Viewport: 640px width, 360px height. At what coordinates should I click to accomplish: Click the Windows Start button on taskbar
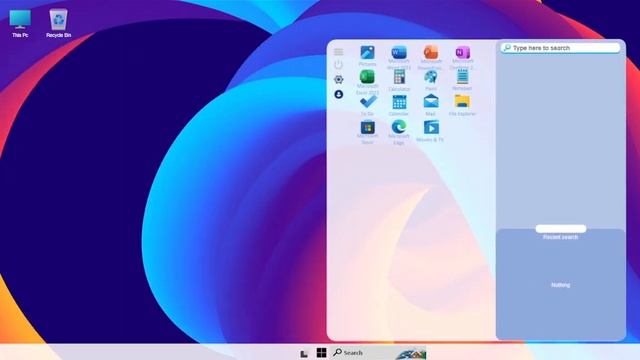click(x=321, y=353)
